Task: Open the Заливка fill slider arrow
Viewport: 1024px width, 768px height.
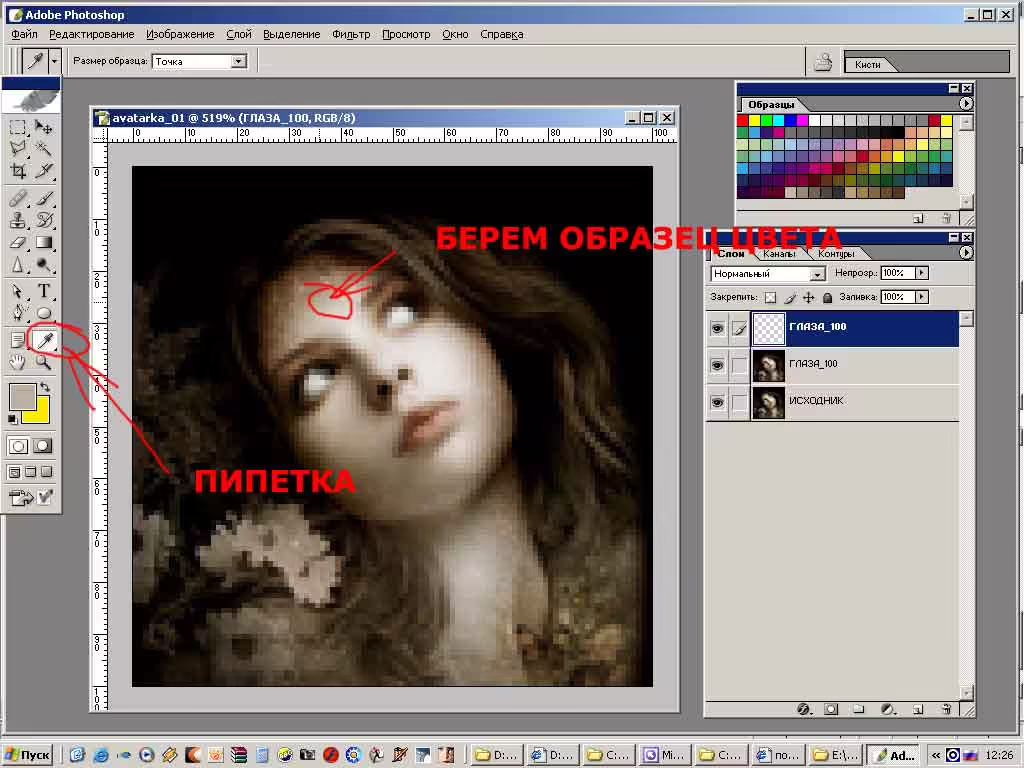Action: pos(921,297)
